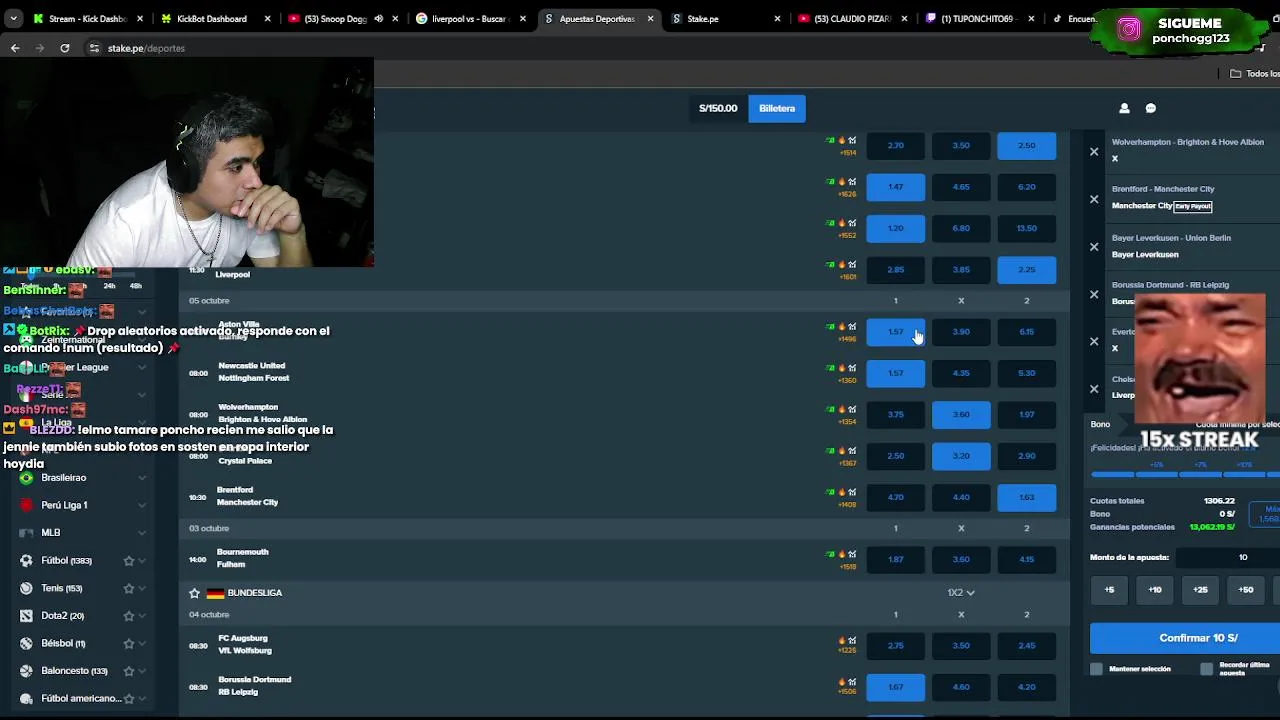Add +25 to the bet amount
Viewport: 1280px width, 720px height.
click(1200, 590)
